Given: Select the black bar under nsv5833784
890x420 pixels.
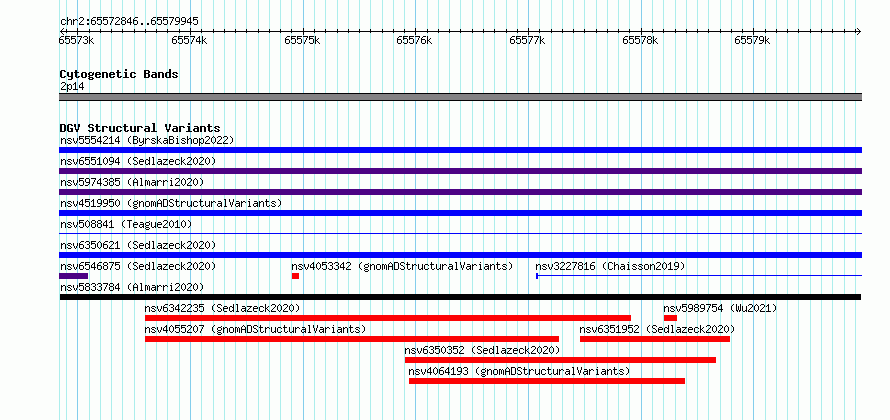Looking at the screenshot, I should [460, 297].
